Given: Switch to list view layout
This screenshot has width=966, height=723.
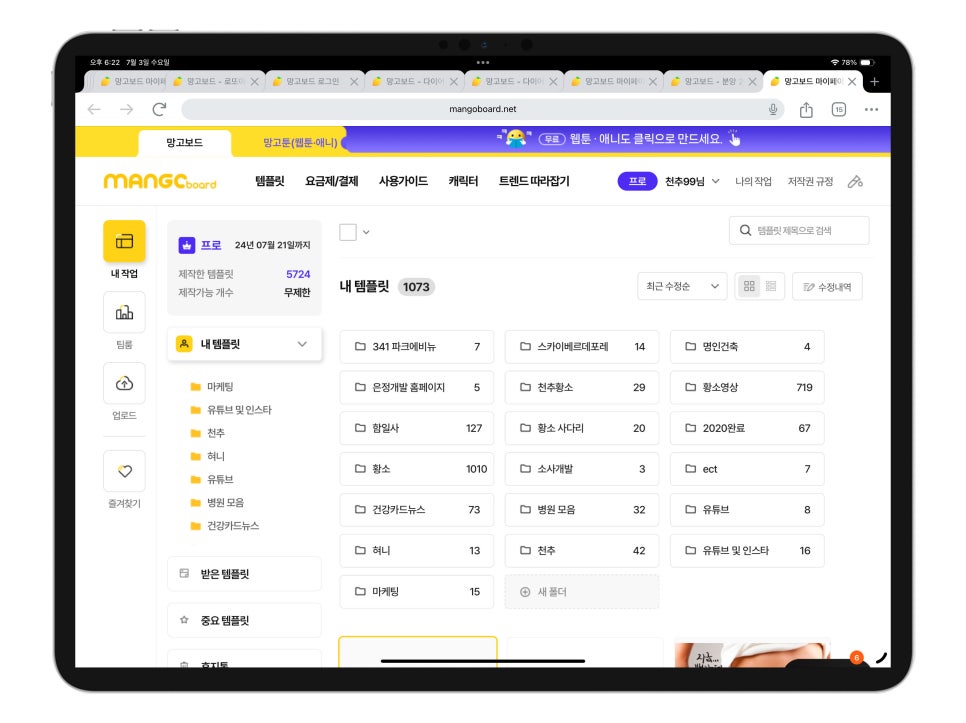Looking at the screenshot, I should 771,286.
